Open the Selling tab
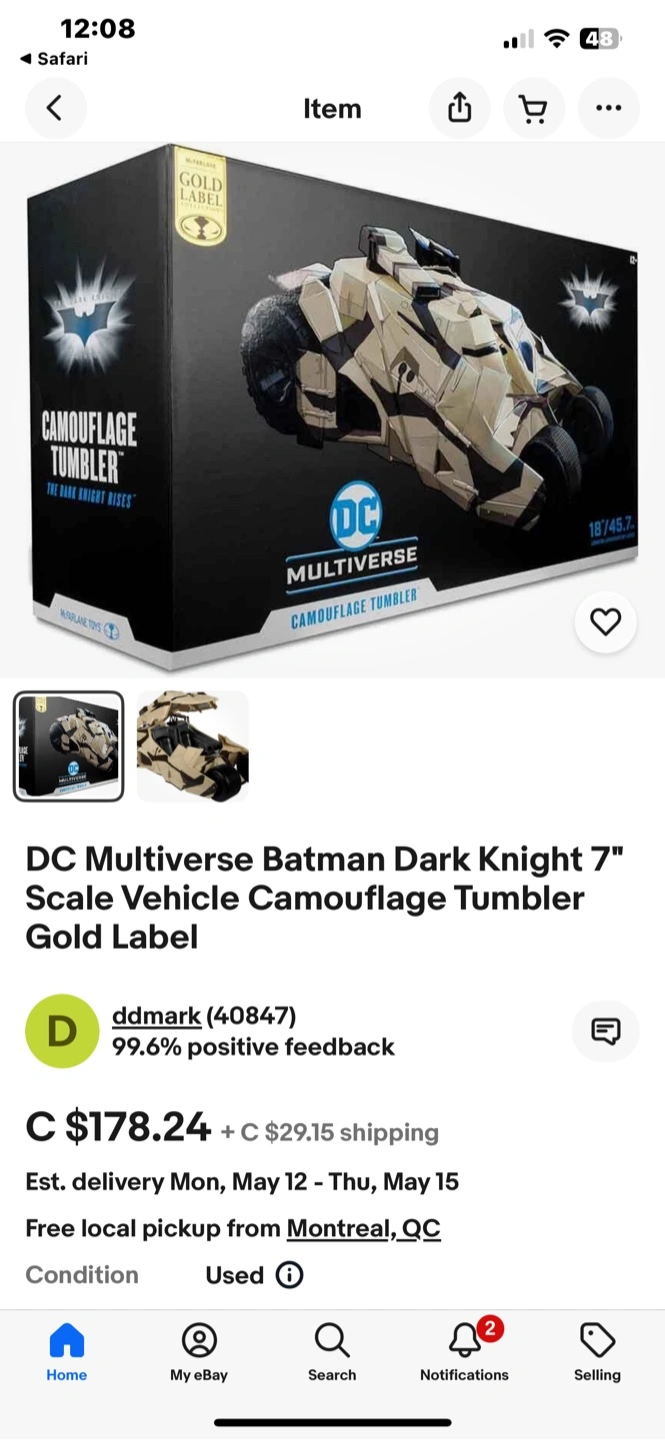This screenshot has height=1440, width=665. (x=597, y=1353)
